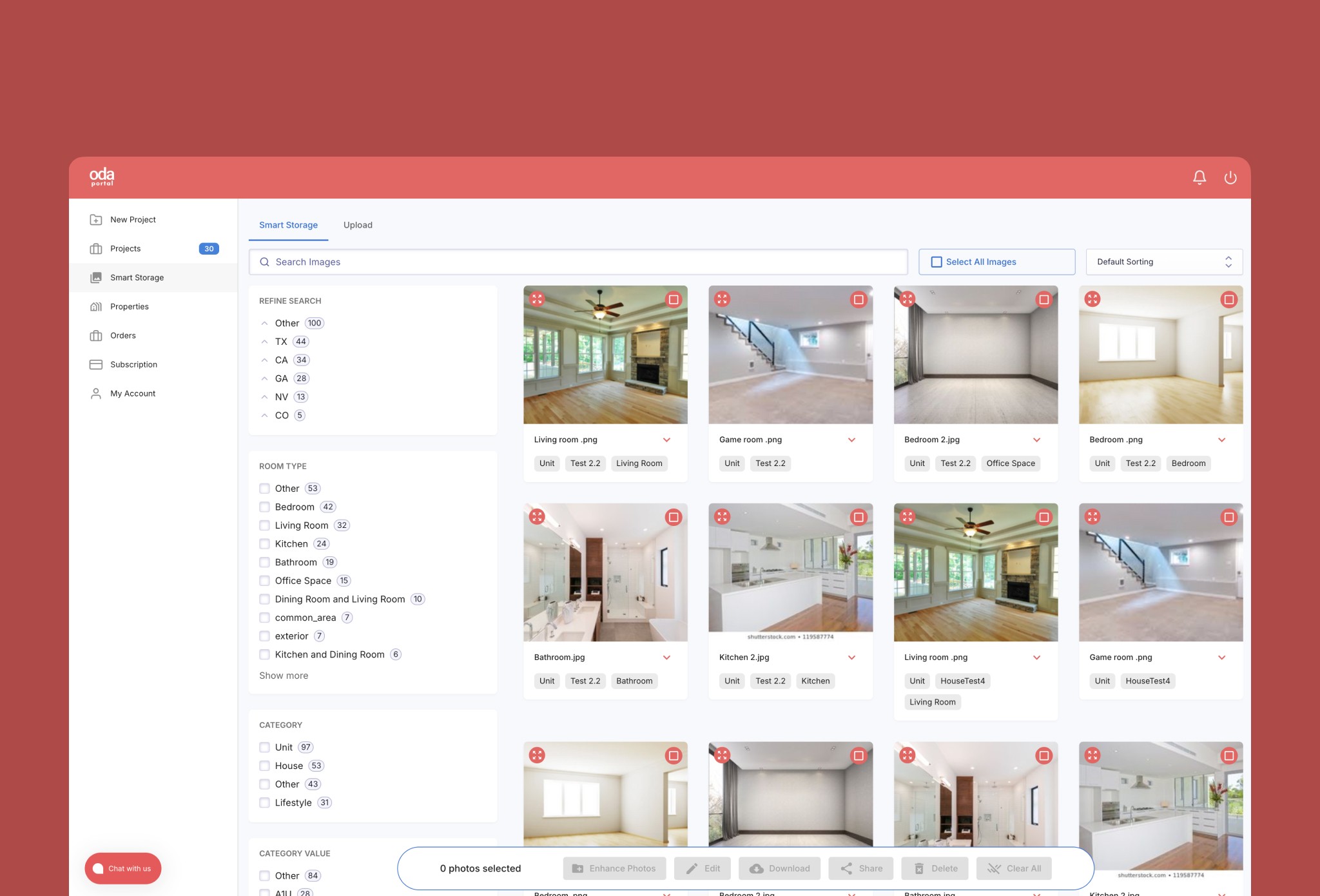Click the search magnifier icon
The image size is (1320, 896).
pyautogui.click(x=264, y=262)
